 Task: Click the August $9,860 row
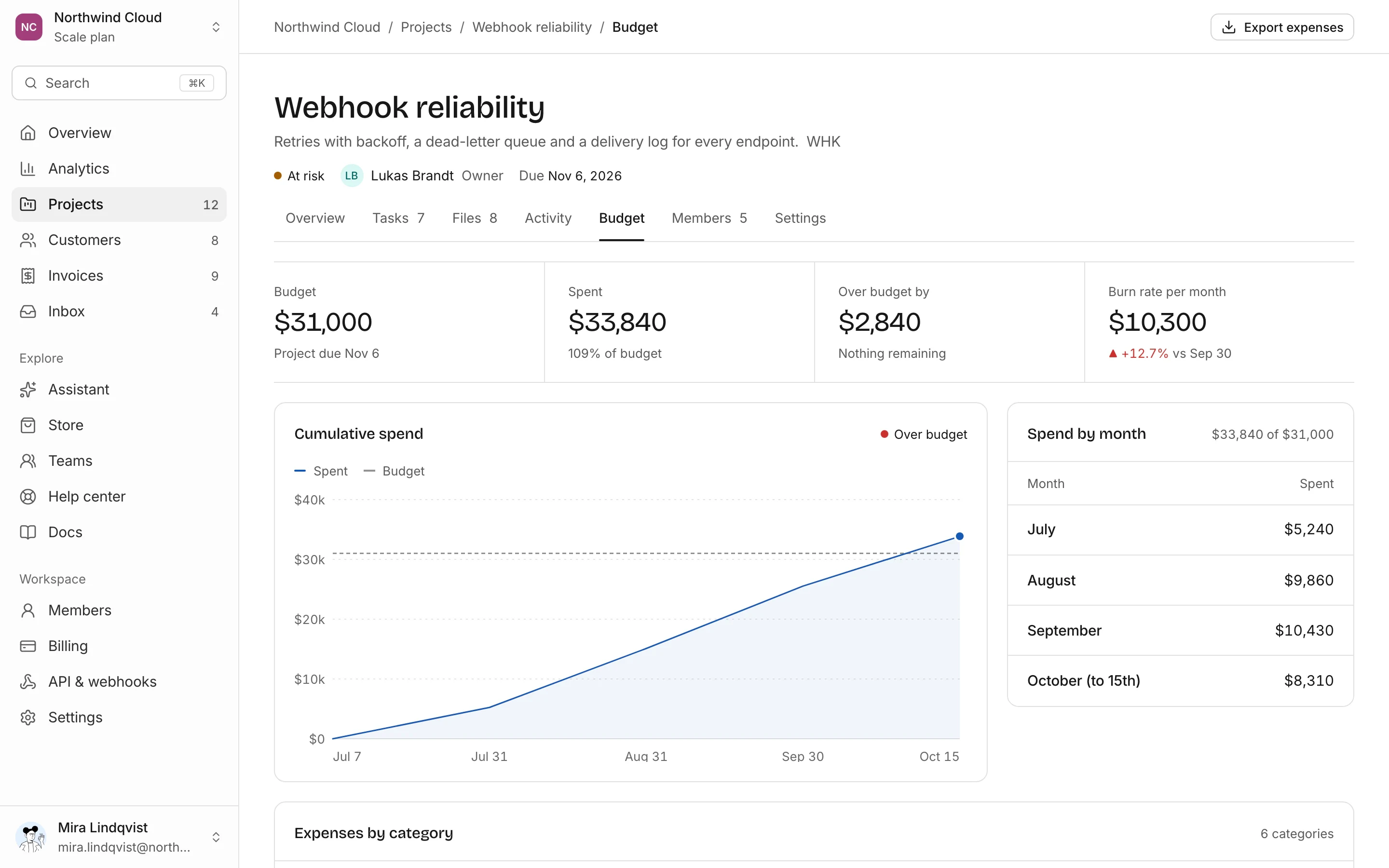click(1180, 581)
